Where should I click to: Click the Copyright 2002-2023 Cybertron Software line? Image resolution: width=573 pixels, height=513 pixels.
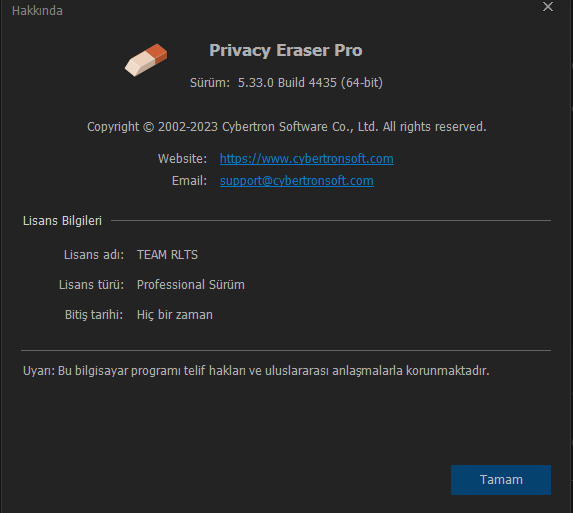286,127
